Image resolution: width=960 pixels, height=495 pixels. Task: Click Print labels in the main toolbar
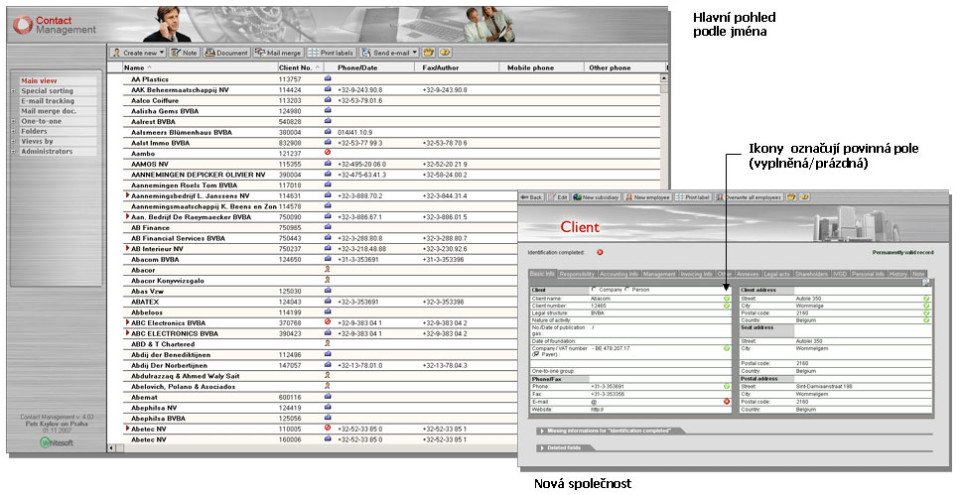click(332, 52)
